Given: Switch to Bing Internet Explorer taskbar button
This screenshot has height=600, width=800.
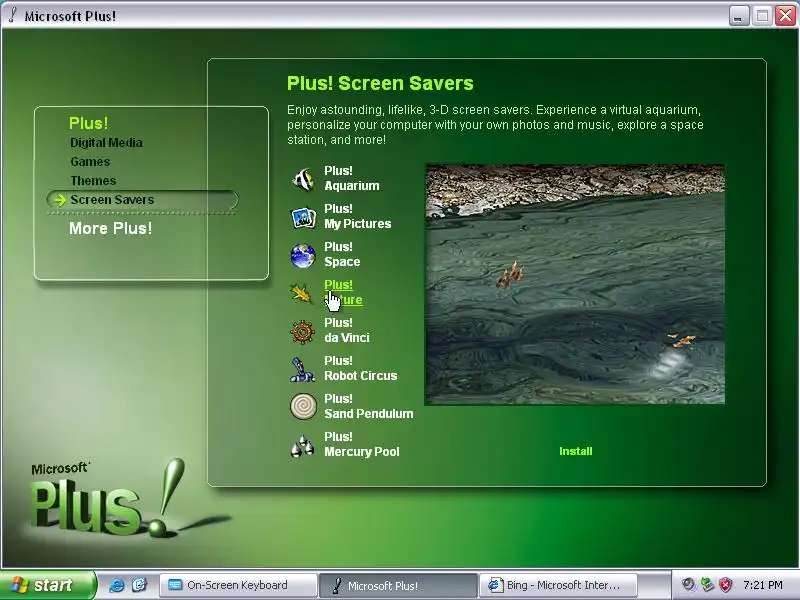Looking at the screenshot, I should point(558,585).
